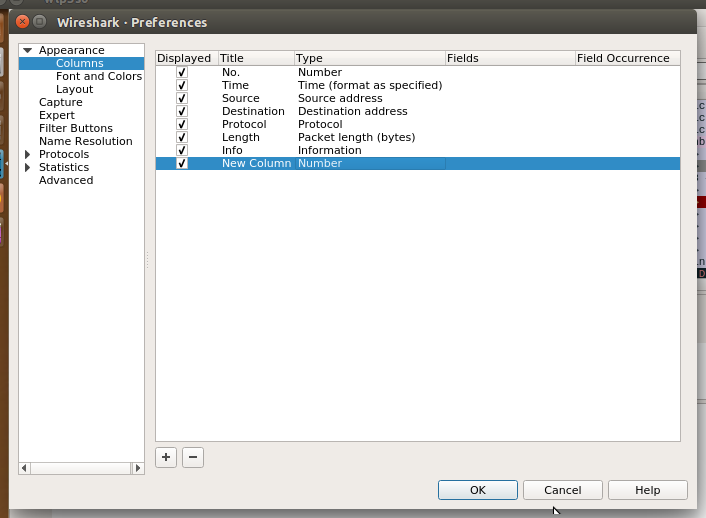The image size is (706, 518).
Task: Remove selected column with minus button
Action: 193,457
